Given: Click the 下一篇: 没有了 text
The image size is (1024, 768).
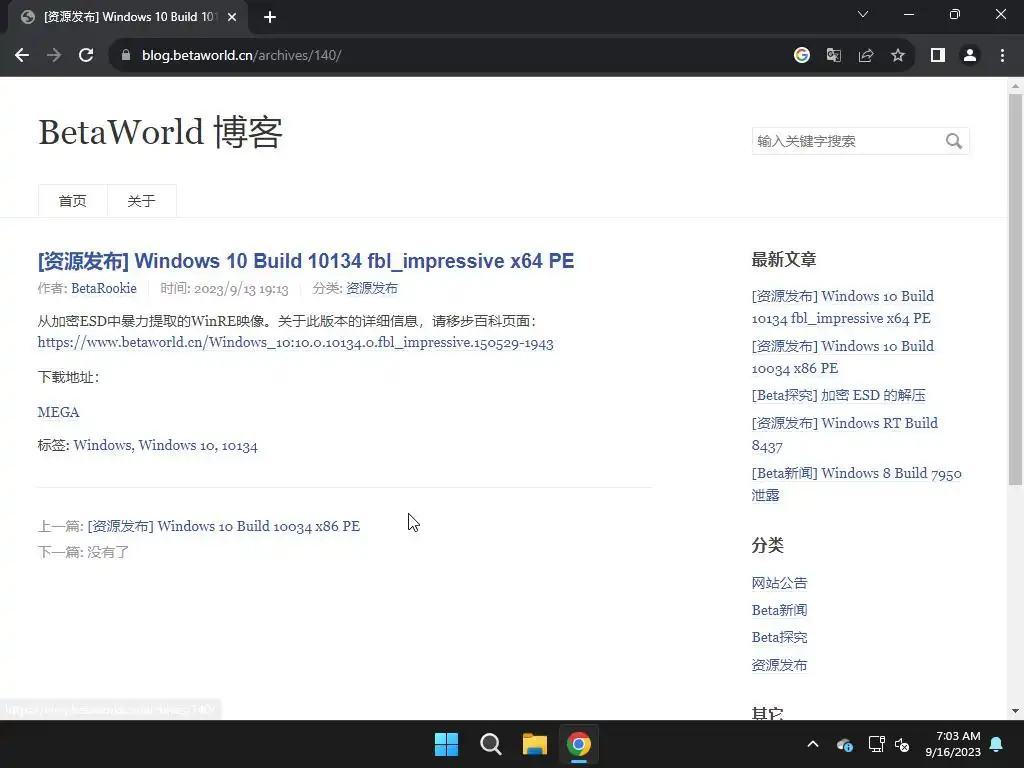Looking at the screenshot, I should point(83,552).
